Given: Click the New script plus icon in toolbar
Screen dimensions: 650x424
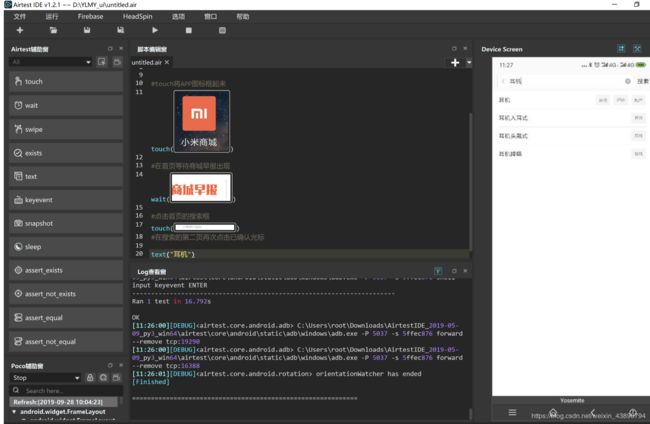Looking at the screenshot, I should (x=19, y=30).
